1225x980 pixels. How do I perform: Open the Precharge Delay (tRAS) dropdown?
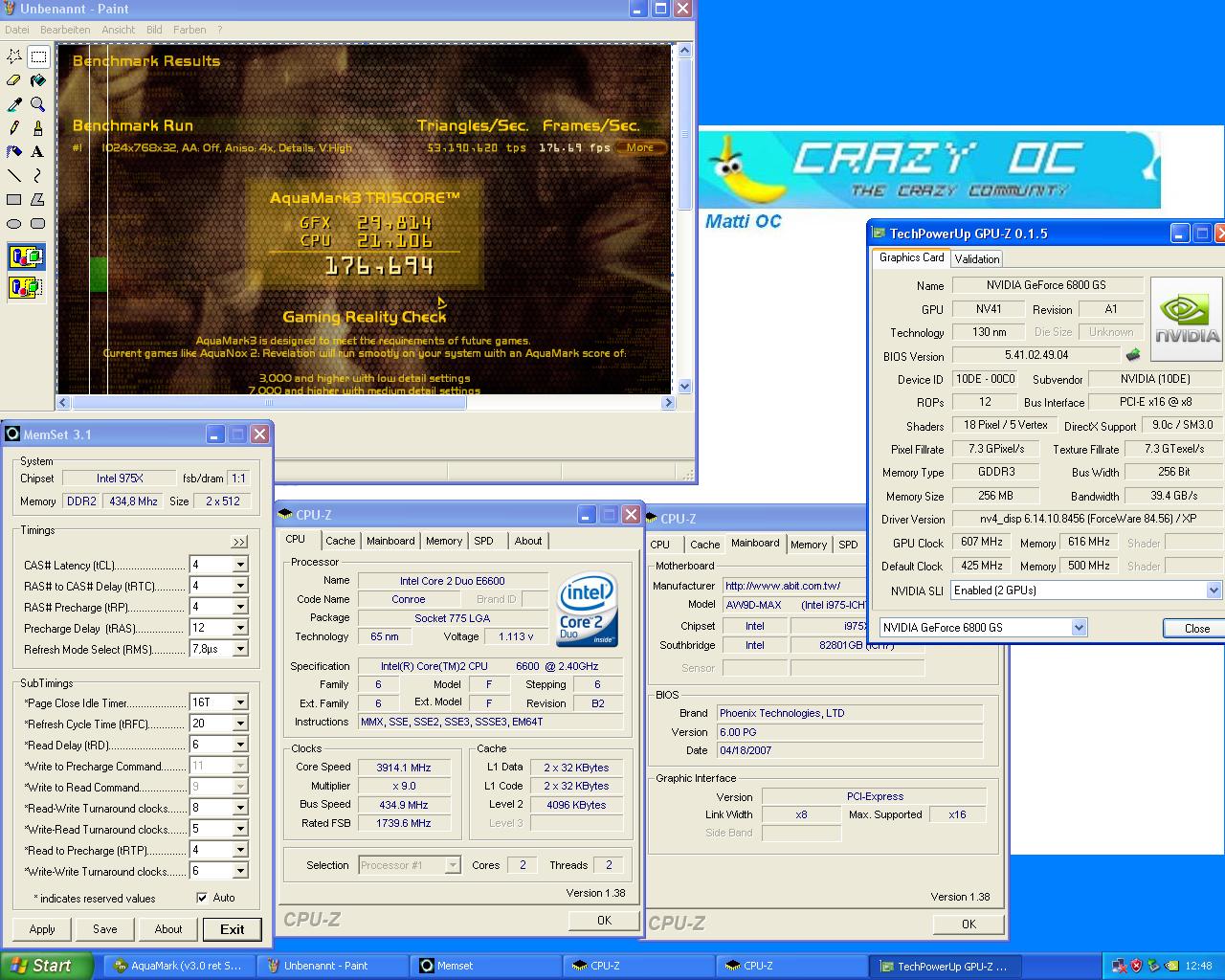(x=240, y=628)
